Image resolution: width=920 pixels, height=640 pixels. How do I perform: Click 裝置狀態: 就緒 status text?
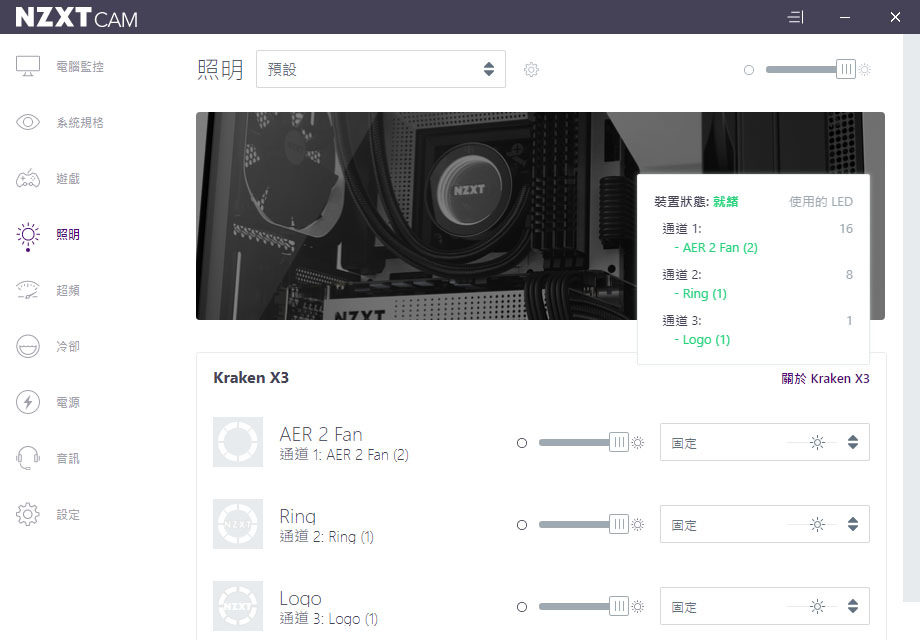click(696, 201)
